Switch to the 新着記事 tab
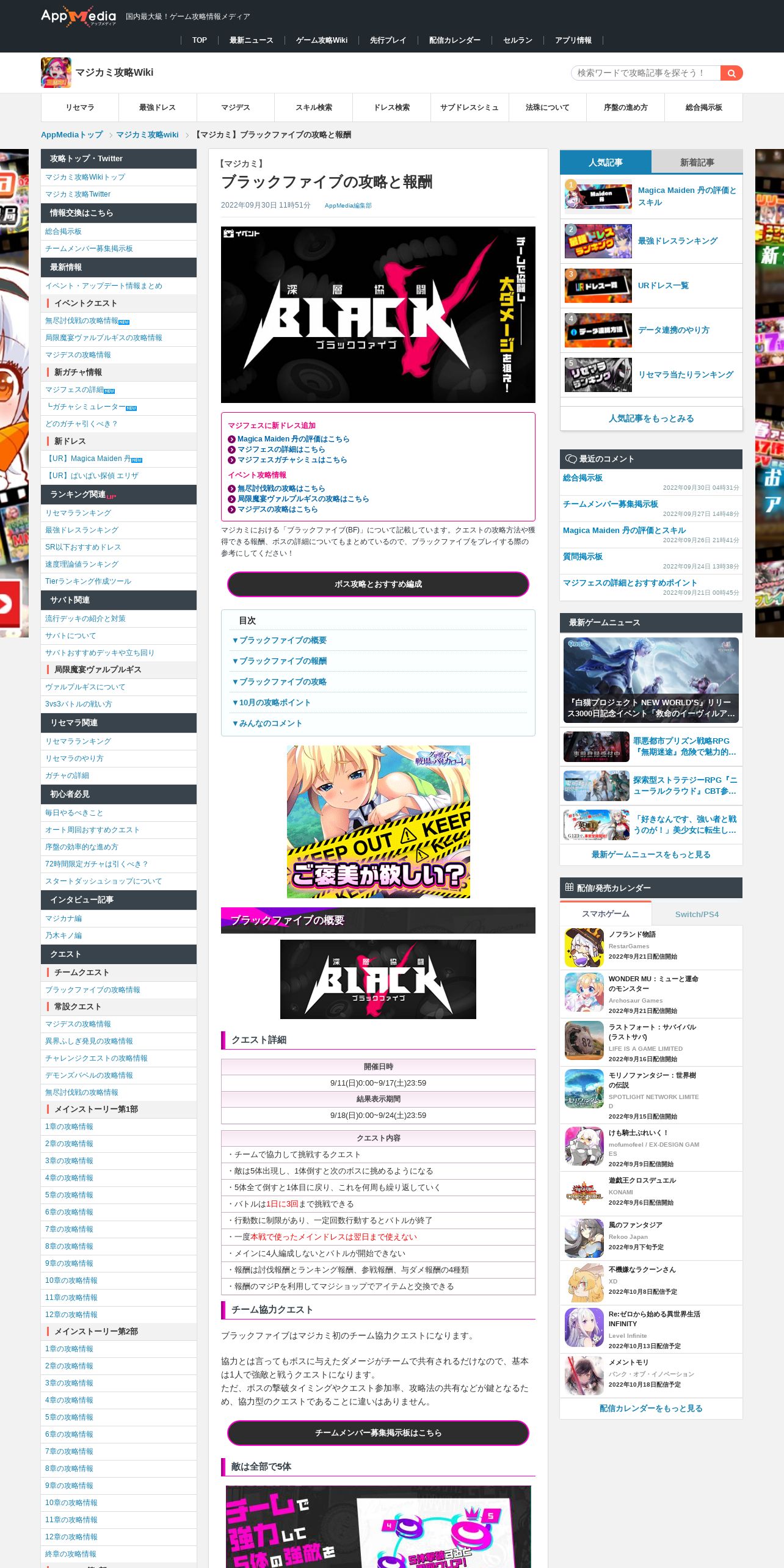The height and width of the screenshot is (1568, 784). click(x=697, y=162)
